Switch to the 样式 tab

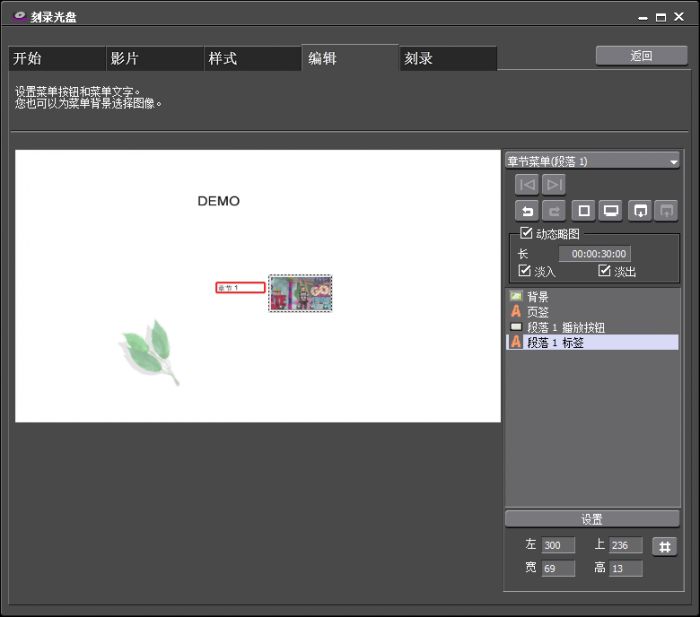tap(251, 59)
